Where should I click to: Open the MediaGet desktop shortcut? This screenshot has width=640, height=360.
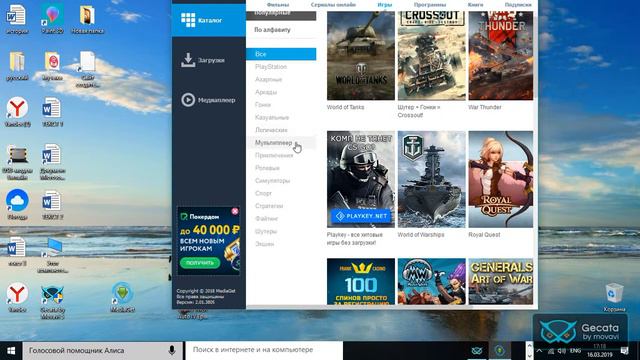click(x=122, y=297)
